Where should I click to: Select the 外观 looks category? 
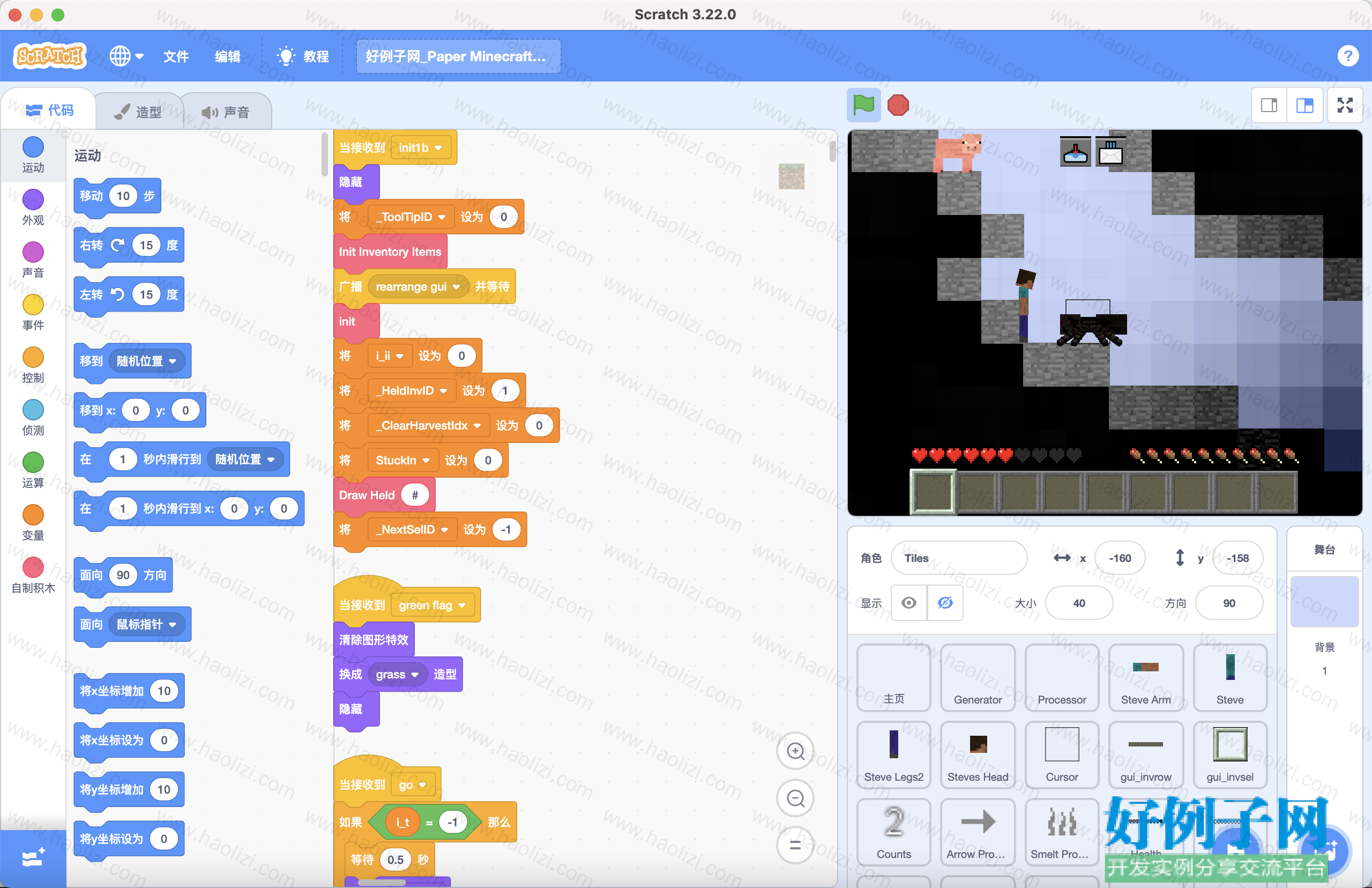tap(33, 208)
